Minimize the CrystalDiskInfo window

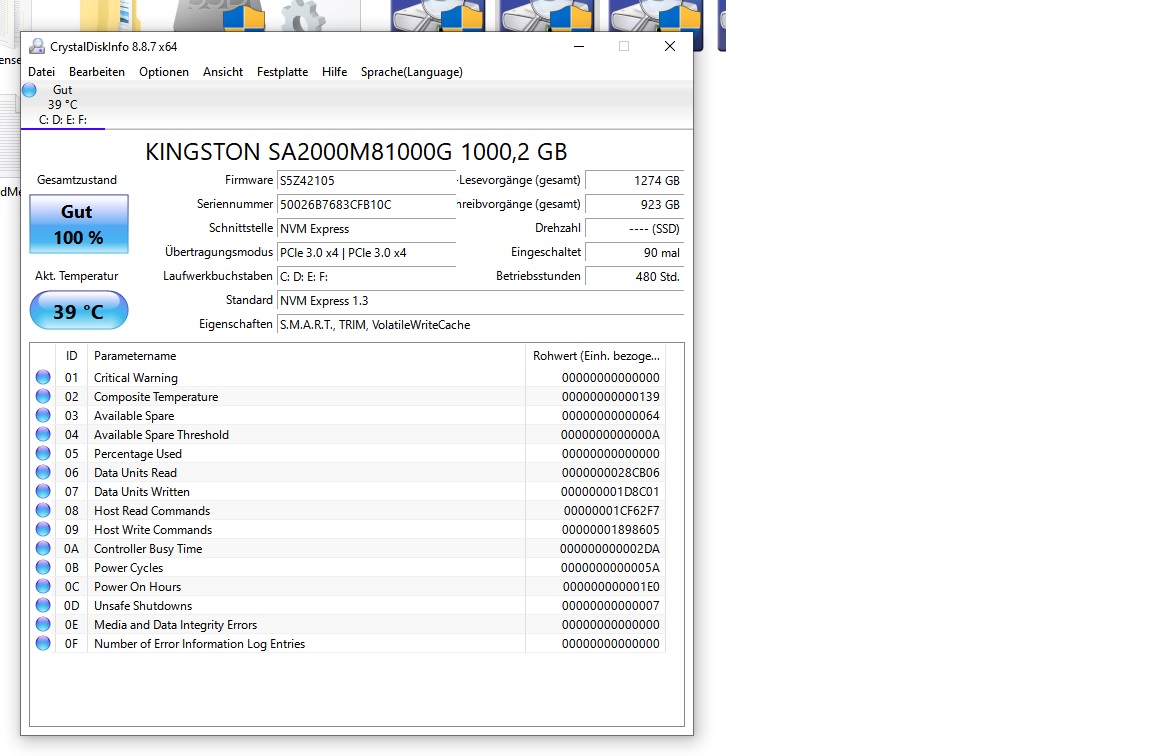(579, 46)
